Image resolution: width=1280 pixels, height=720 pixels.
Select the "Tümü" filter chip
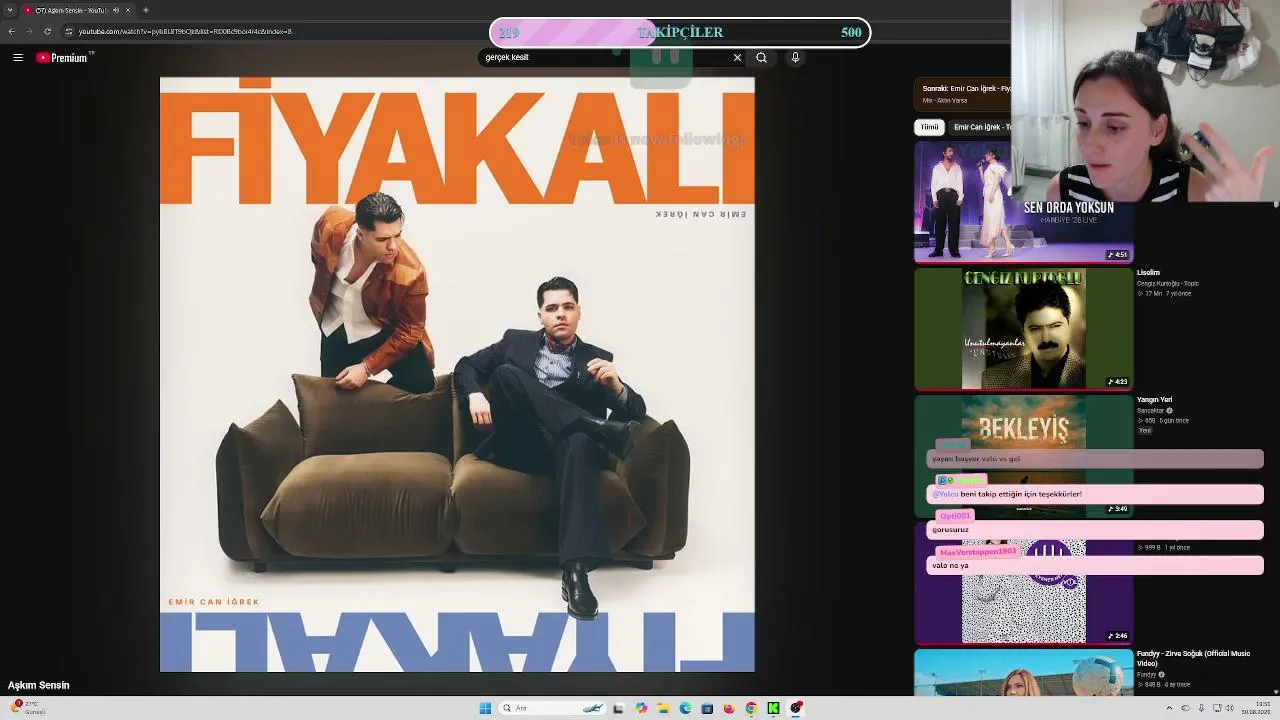coord(930,127)
